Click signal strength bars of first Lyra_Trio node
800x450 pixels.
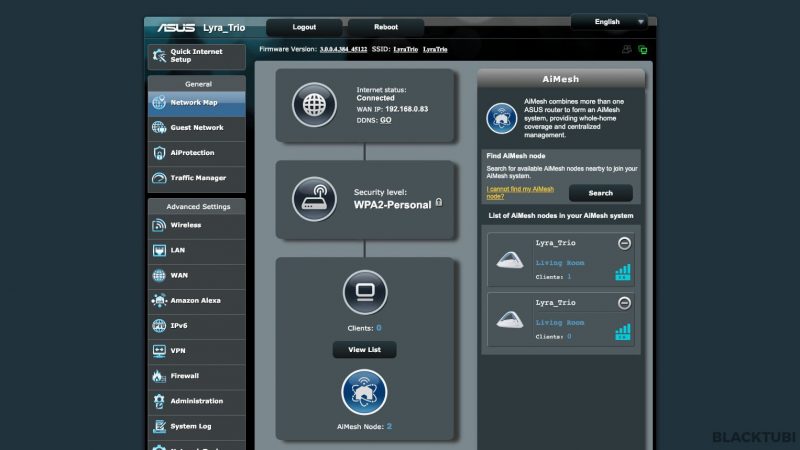point(623,272)
